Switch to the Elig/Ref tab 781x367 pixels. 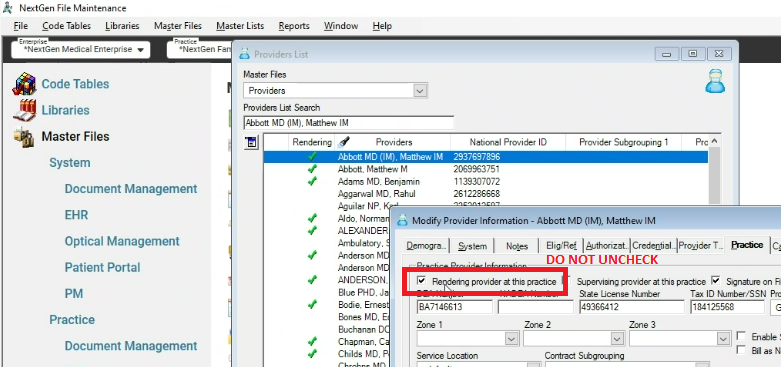pyautogui.click(x=561, y=245)
